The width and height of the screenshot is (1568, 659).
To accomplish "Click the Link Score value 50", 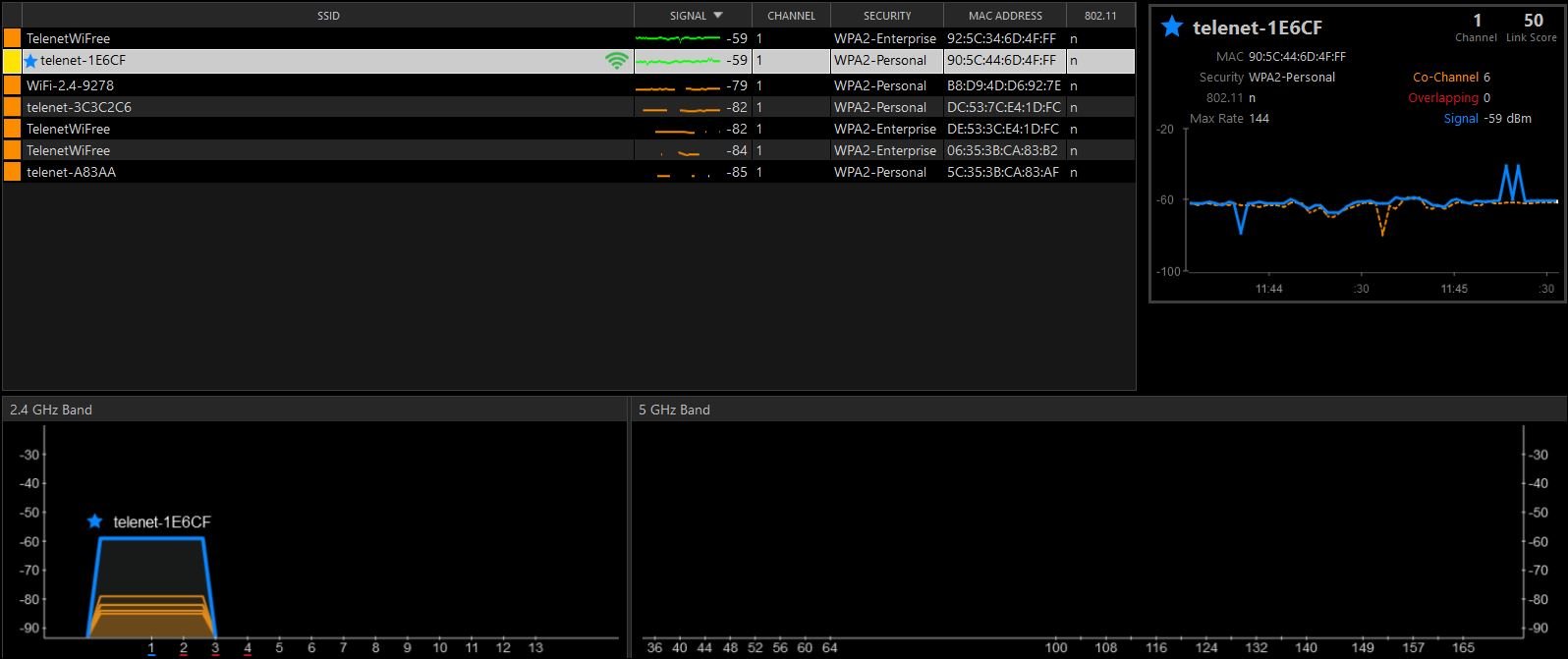I will coord(1534,21).
